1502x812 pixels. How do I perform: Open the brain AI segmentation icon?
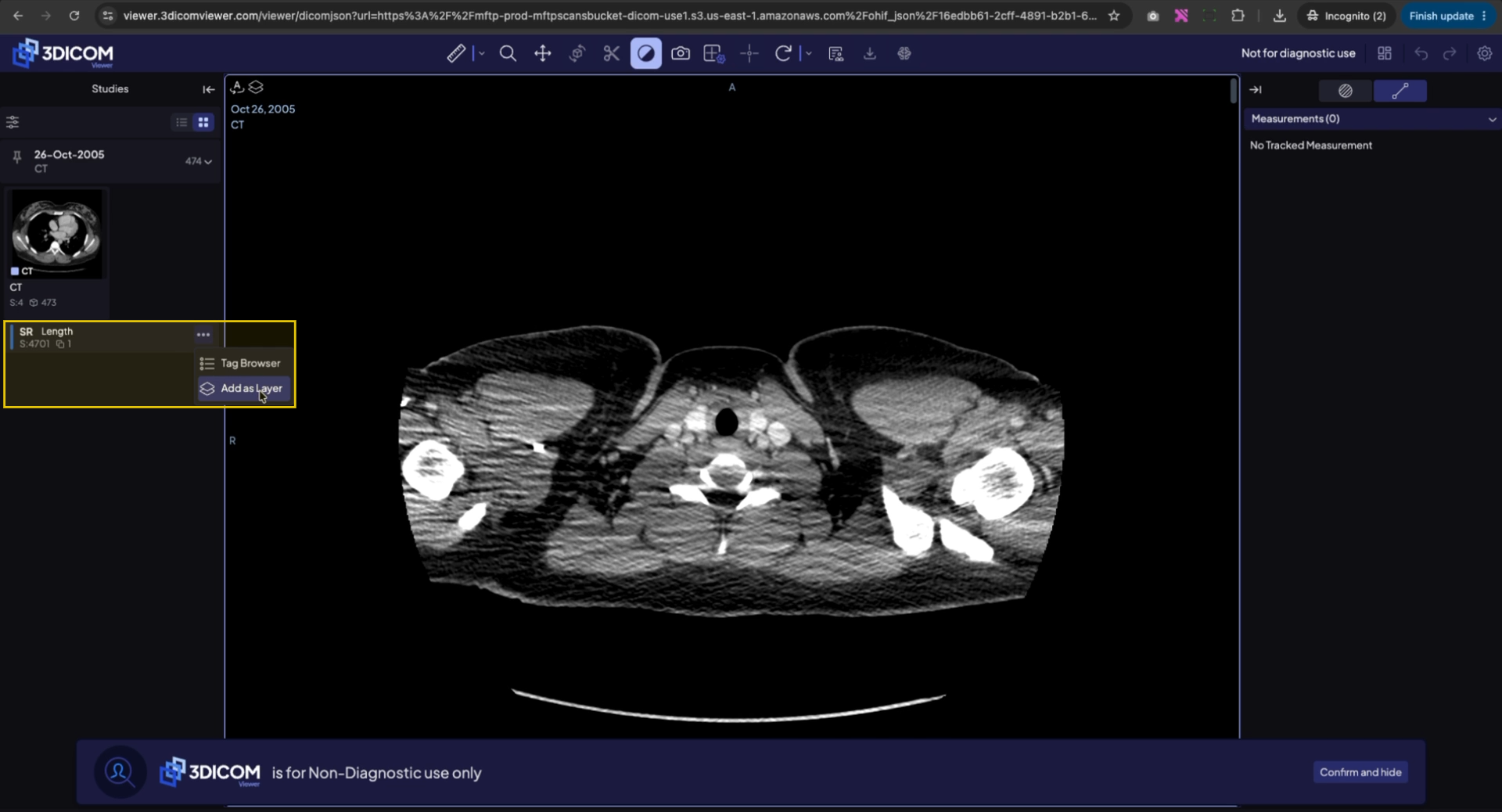904,53
